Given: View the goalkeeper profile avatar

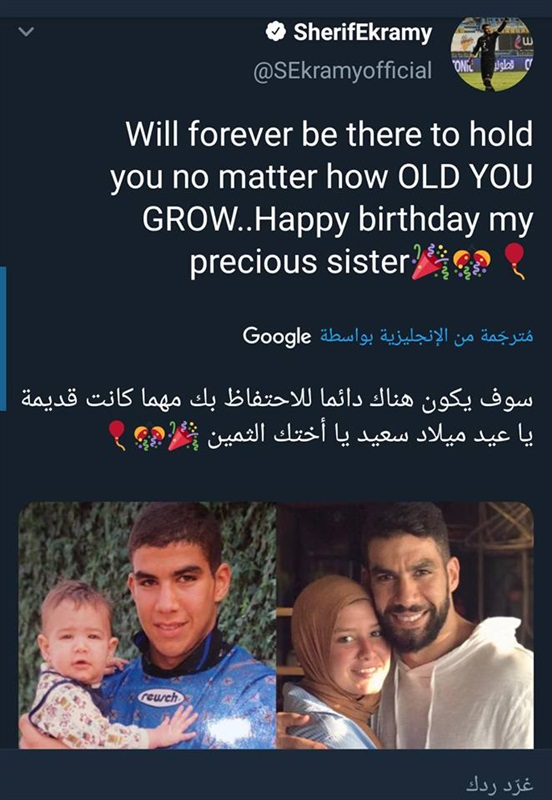Looking at the screenshot, I should (492, 54).
